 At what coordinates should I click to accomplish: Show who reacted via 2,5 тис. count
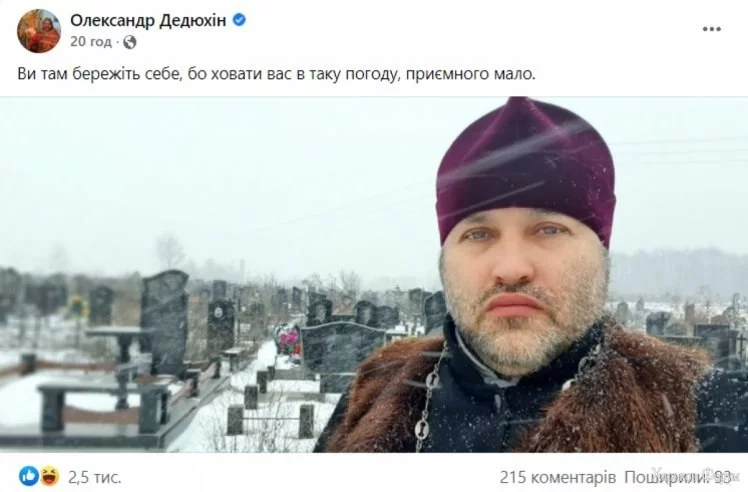pos(94,477)
